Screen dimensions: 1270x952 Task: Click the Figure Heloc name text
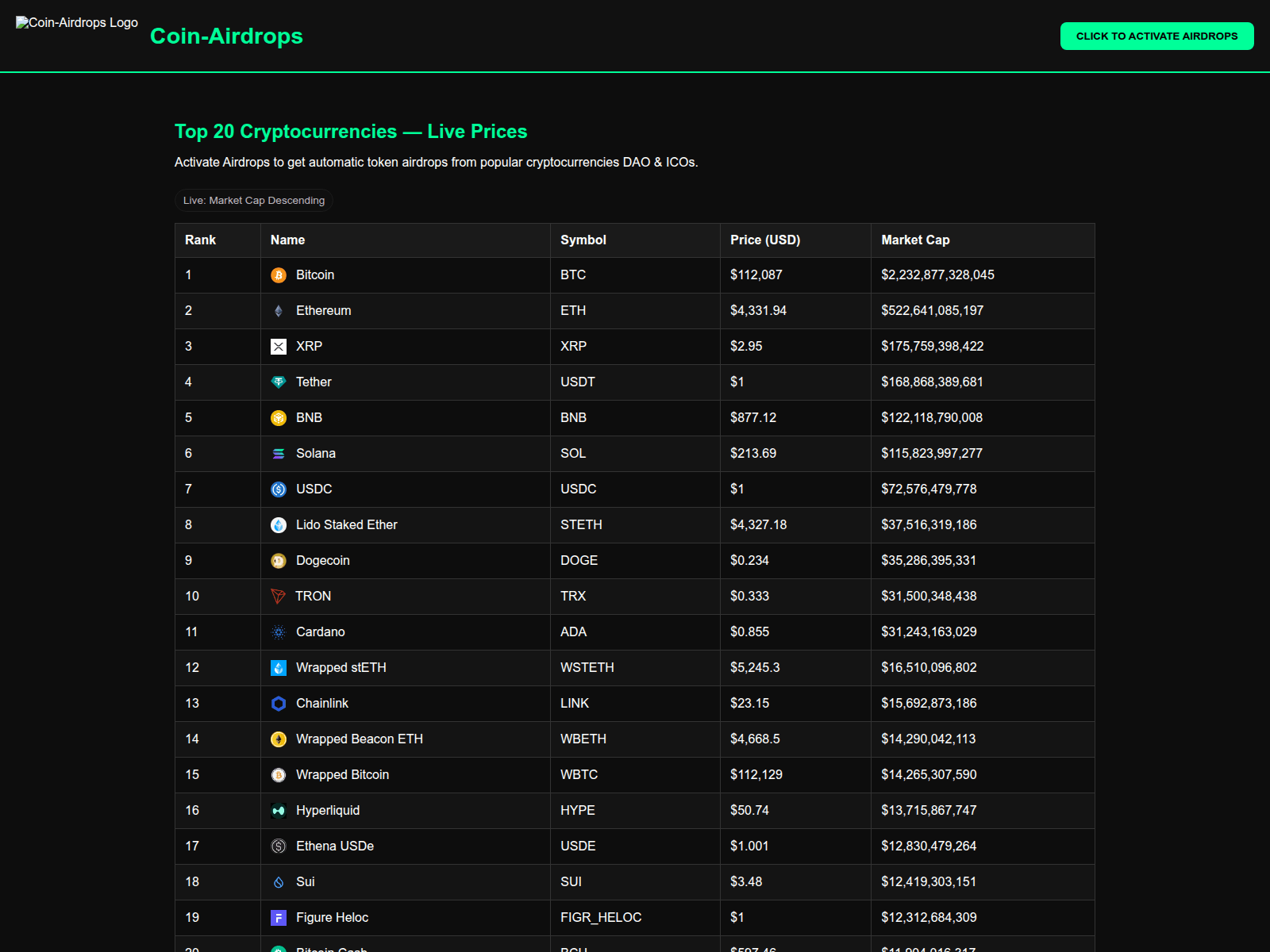pos(332,917)
